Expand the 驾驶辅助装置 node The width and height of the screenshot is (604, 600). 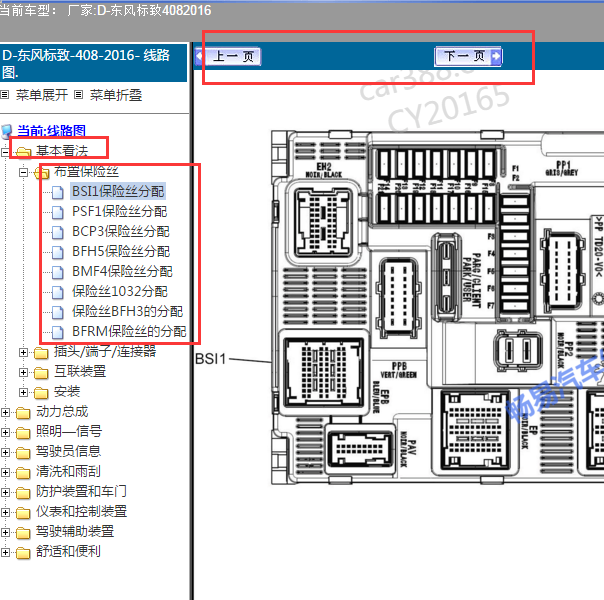(x=5, y=533)
